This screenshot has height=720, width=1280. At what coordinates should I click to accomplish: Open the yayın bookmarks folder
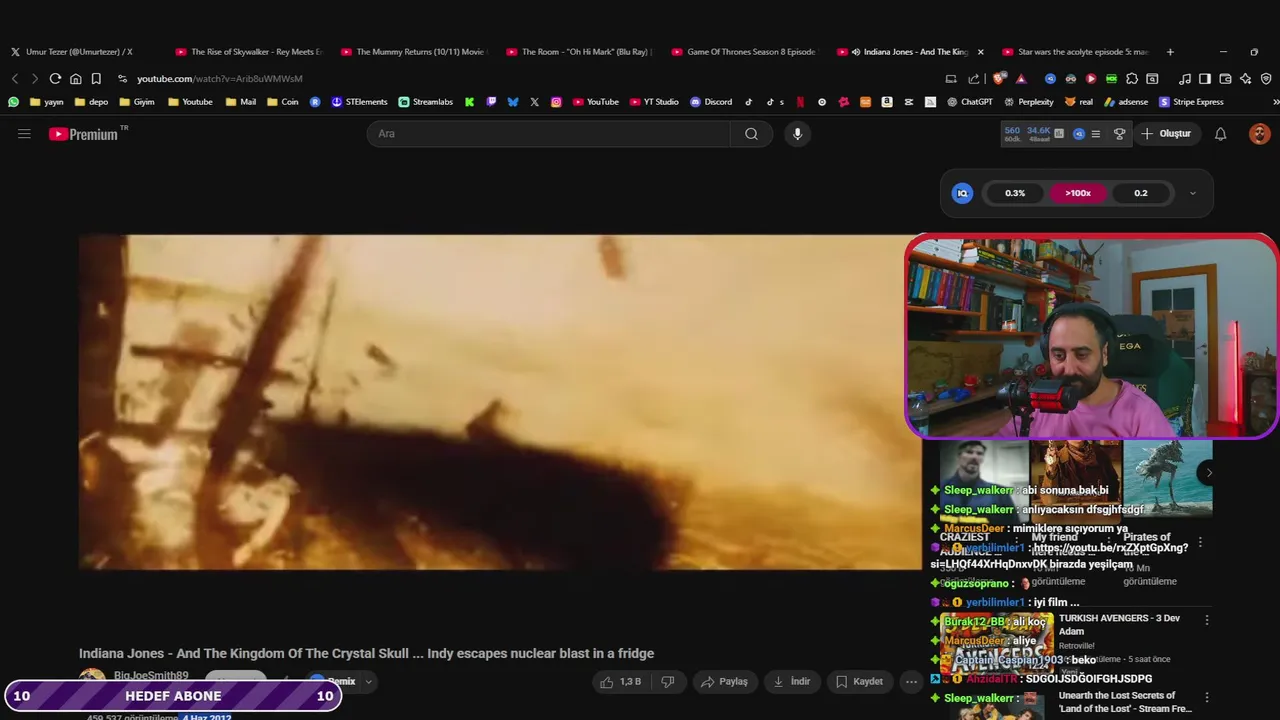click(x=46, y=101)
